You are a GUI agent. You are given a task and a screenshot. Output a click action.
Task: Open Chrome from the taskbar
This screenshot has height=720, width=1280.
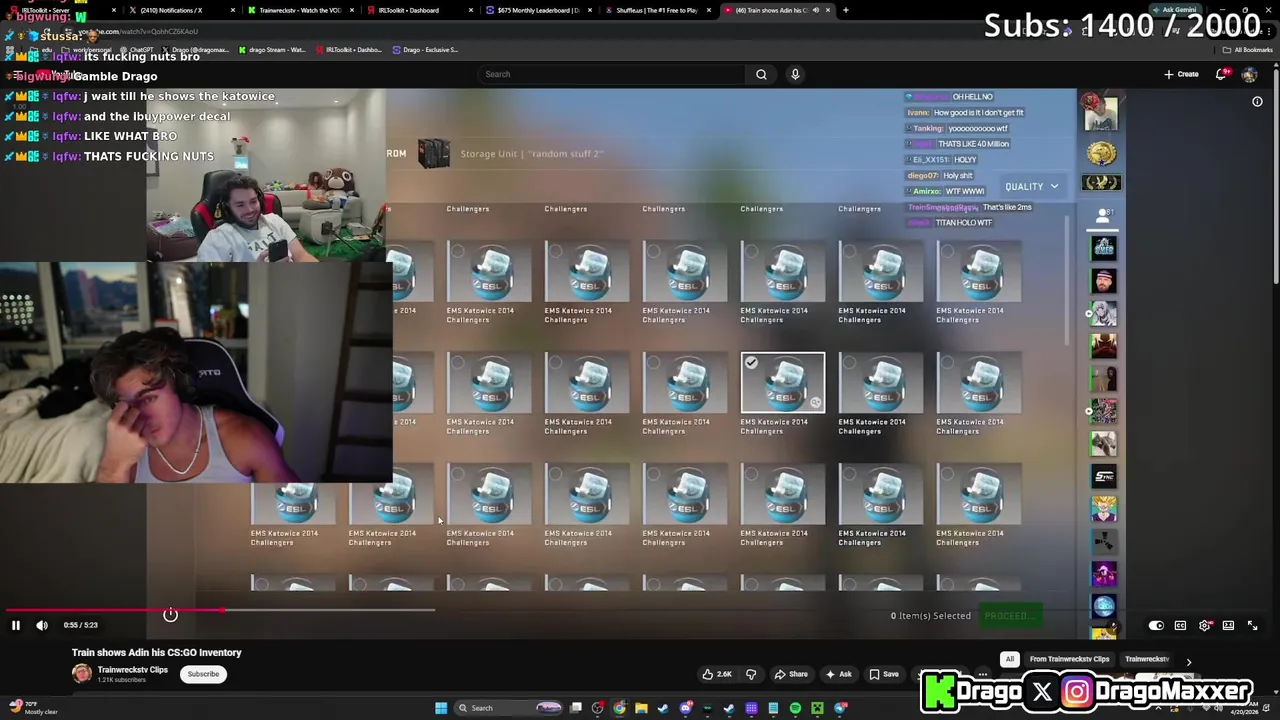click(620, 708)
